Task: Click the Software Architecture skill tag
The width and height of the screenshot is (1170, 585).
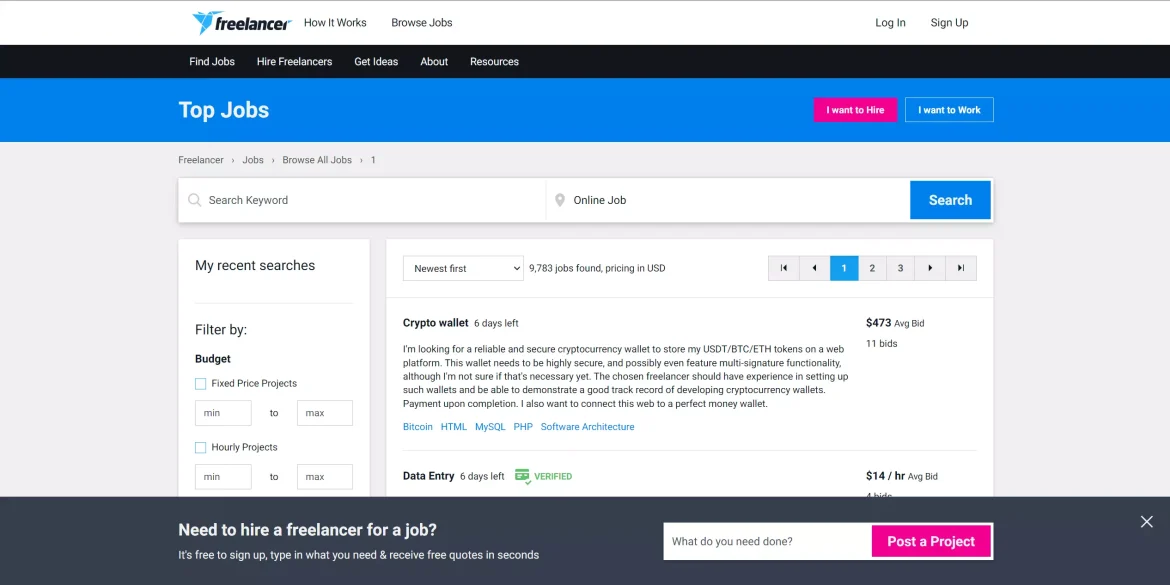Action: click(x=587, y=427)
